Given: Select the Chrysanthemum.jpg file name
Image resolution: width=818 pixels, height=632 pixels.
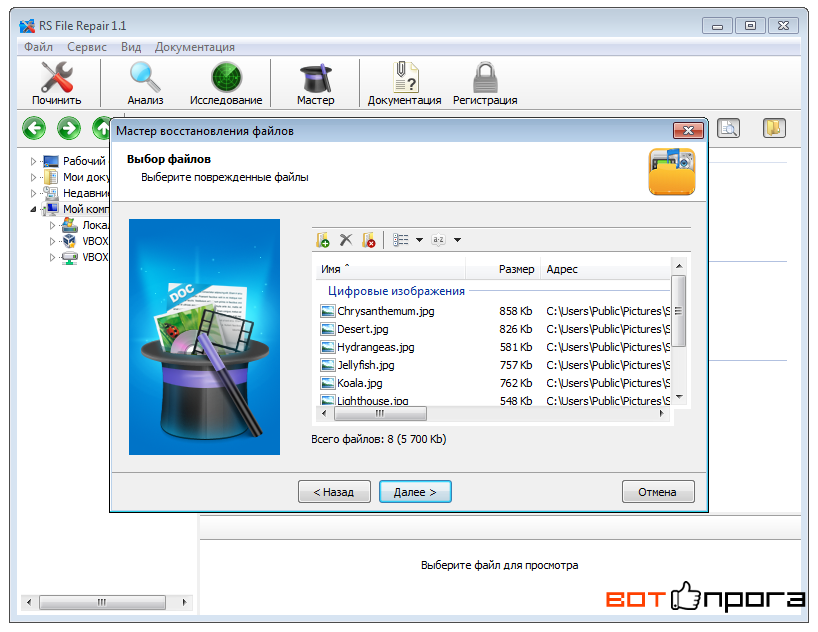Looking at the screenshot, I should (386, 312).
